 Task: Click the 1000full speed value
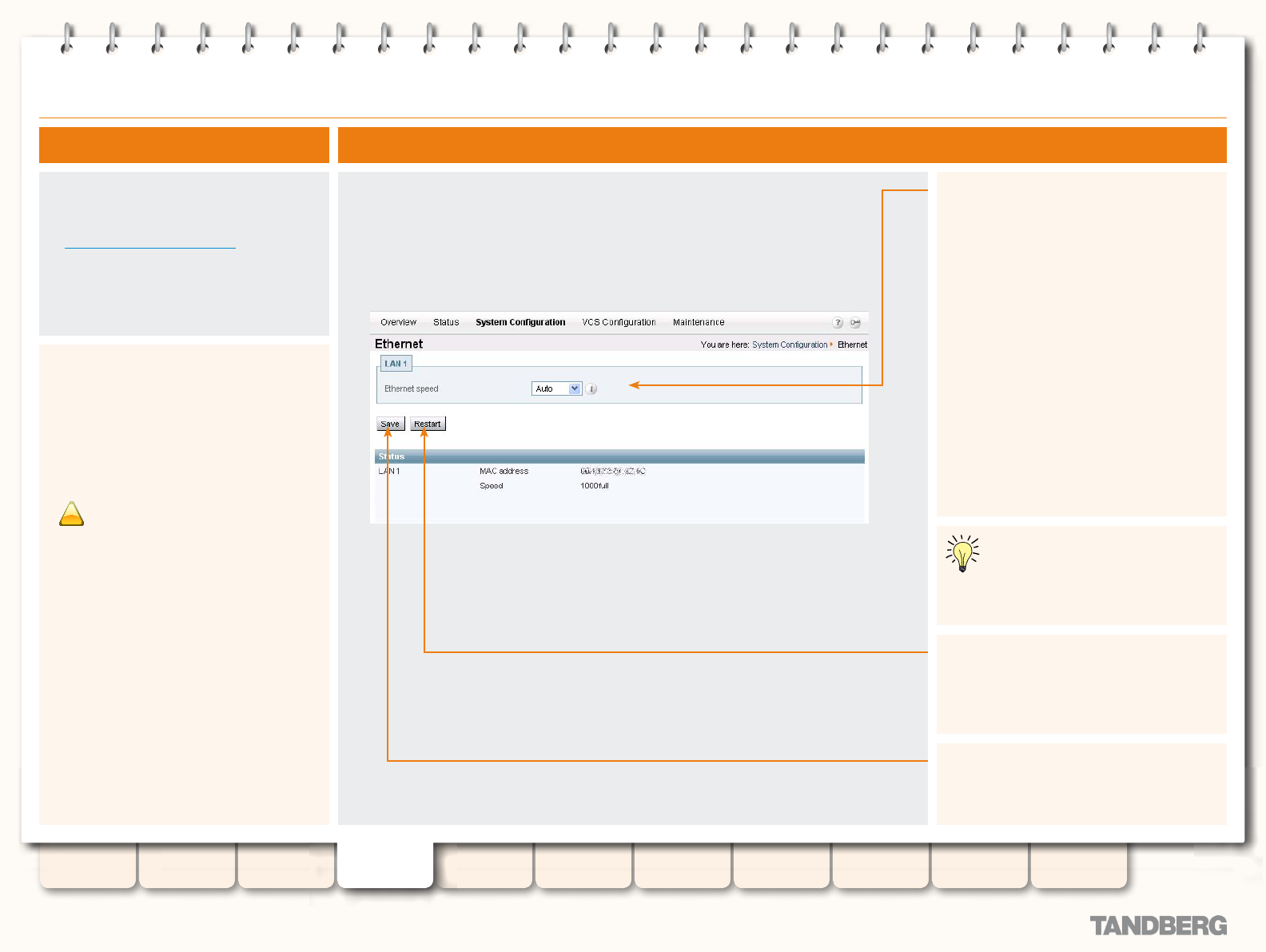595,486
